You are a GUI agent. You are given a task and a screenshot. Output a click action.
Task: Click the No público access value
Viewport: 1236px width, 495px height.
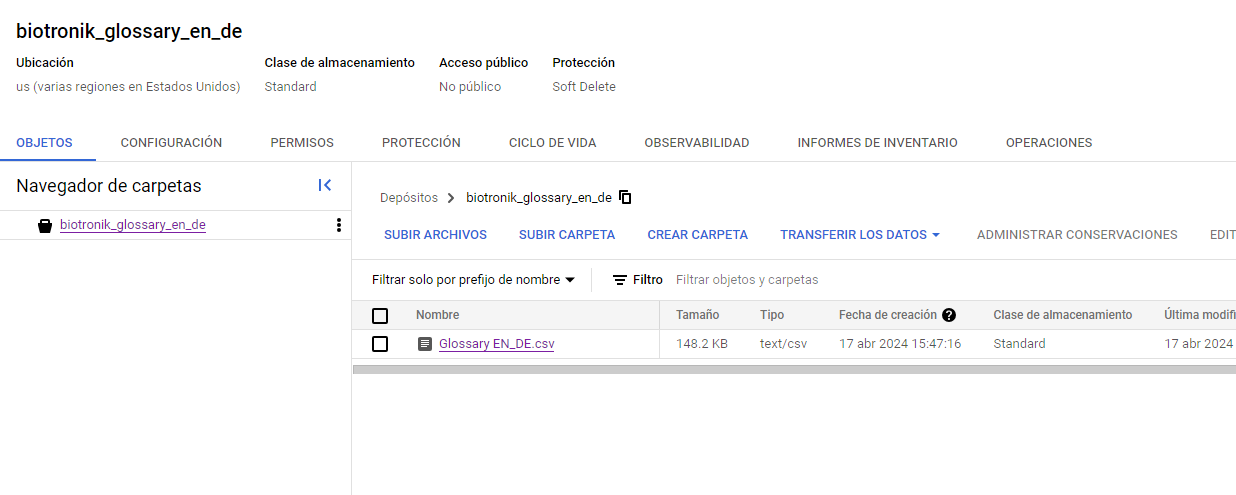470,87
